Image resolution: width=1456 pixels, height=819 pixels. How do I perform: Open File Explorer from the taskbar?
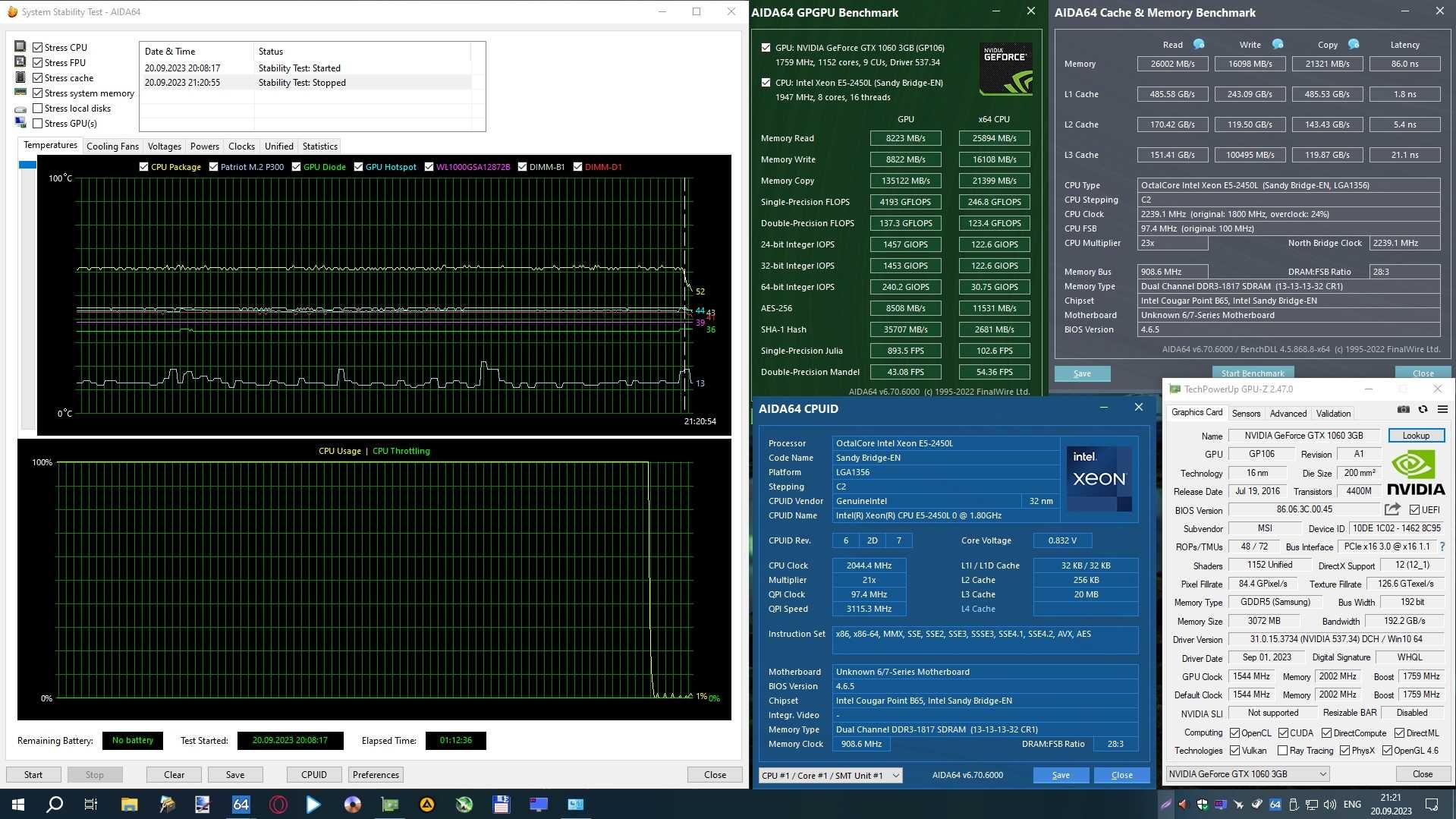click(x=129, y=805)
